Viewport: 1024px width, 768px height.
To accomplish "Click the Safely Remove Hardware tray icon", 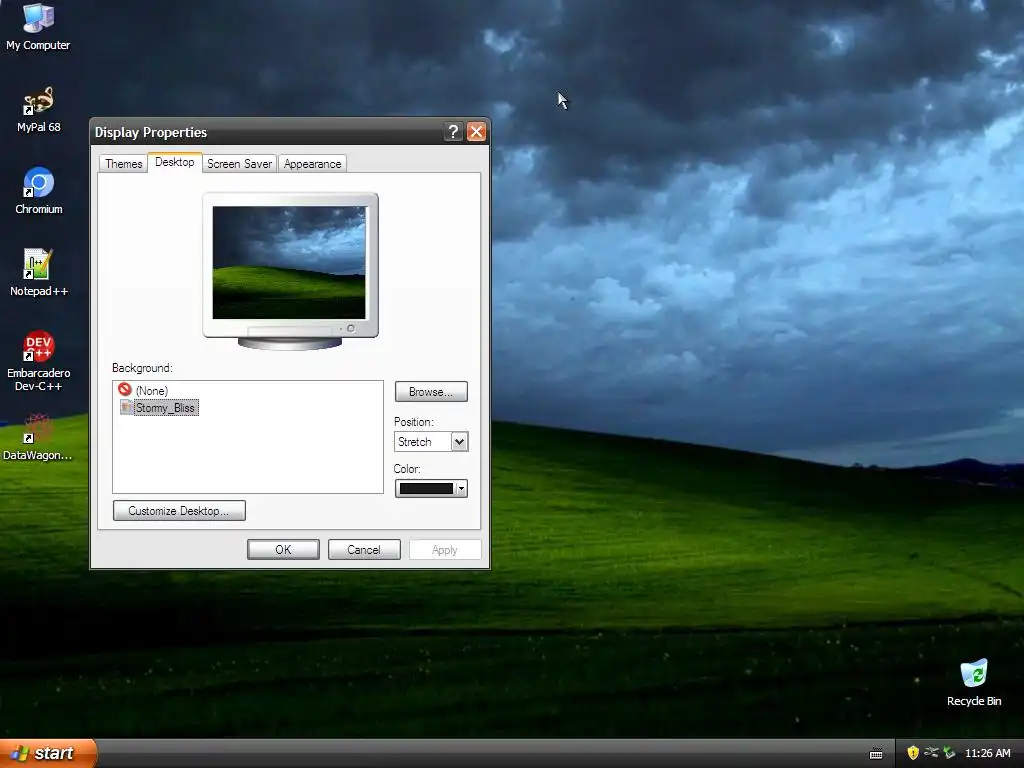I will pyautogui.click(x=949, y=753).
